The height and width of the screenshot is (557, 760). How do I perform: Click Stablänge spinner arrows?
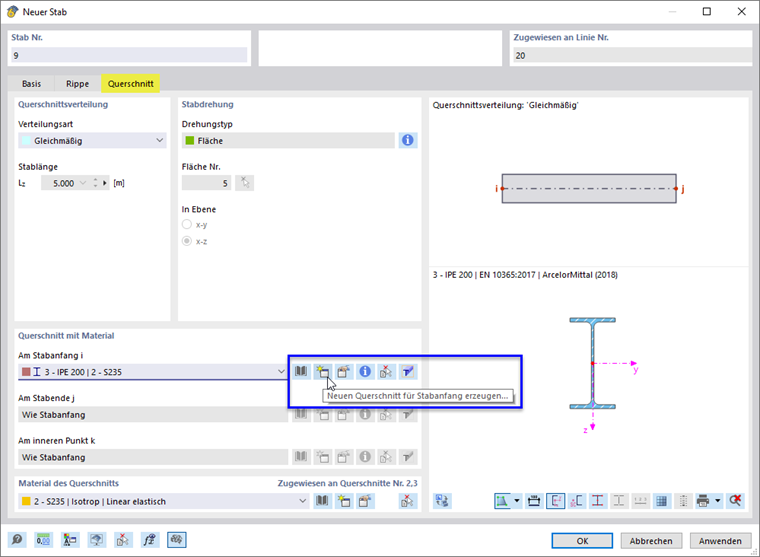[95, 183]
